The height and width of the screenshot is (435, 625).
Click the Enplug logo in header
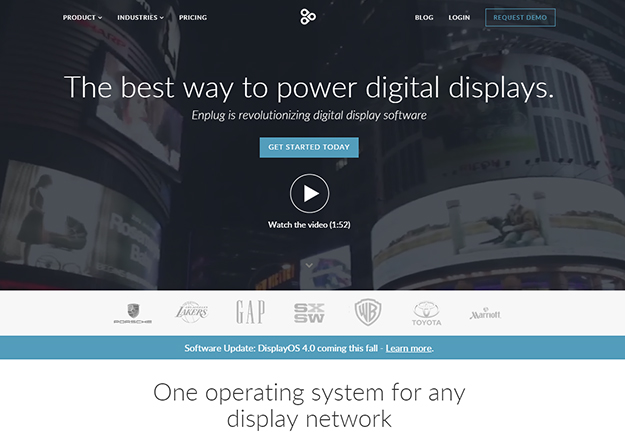309,17
